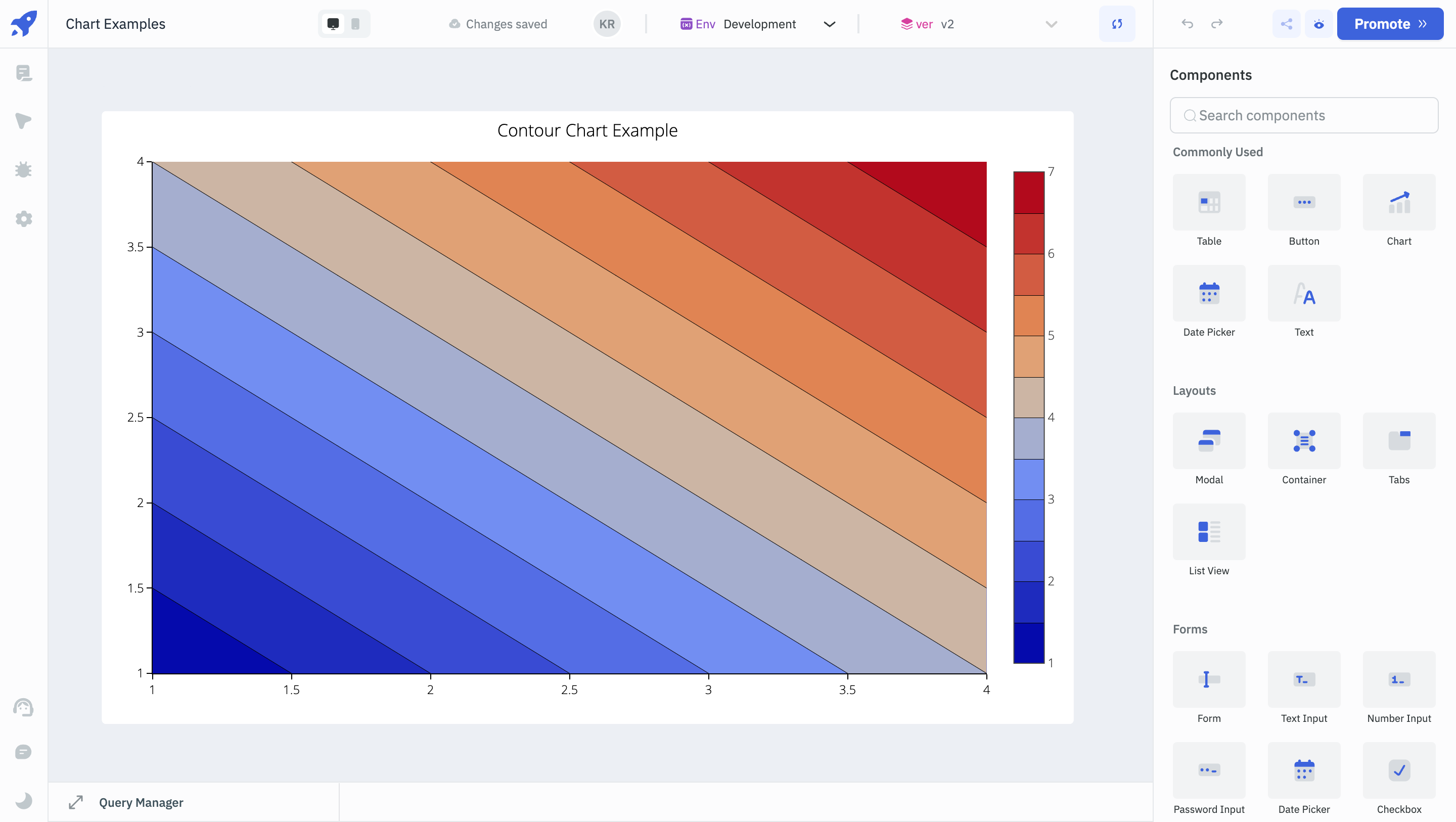
Task: Toggle dark mode (moon icon)
Action: [24, 800]
